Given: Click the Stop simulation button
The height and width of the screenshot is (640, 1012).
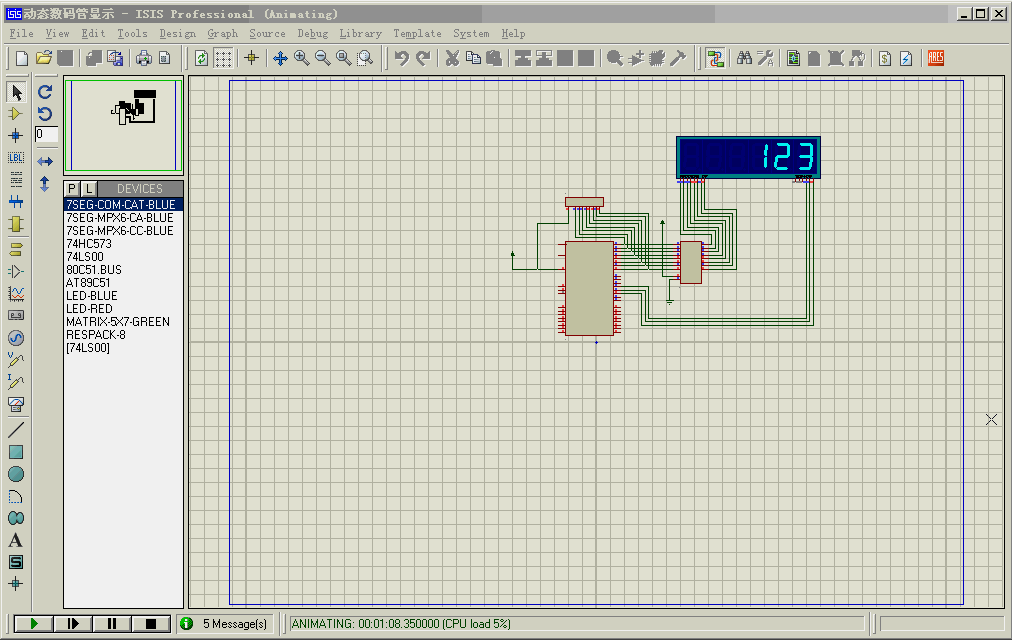Looking at the screenshot, I should (150, 624).
